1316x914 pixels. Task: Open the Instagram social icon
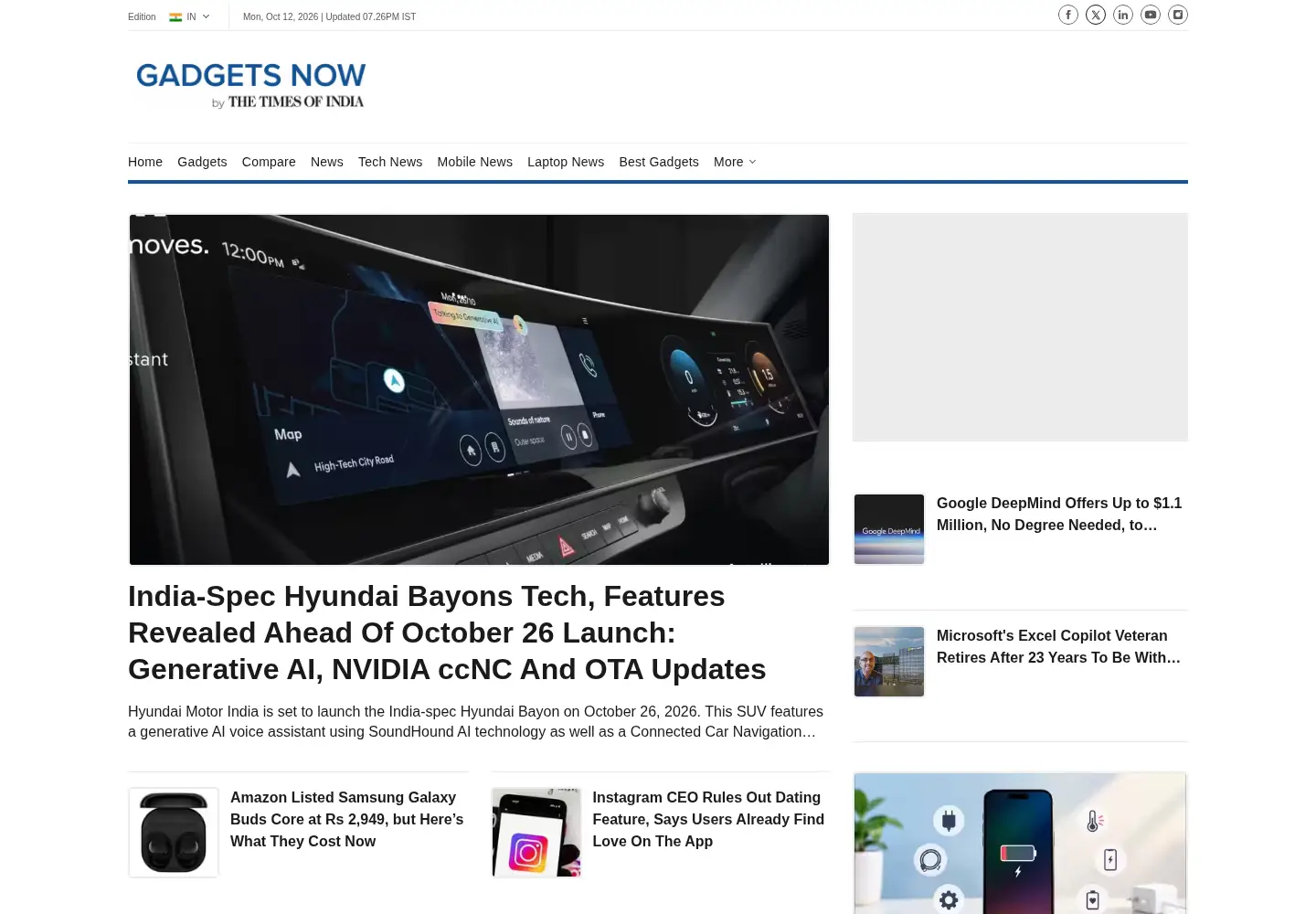pos(1178,15)
